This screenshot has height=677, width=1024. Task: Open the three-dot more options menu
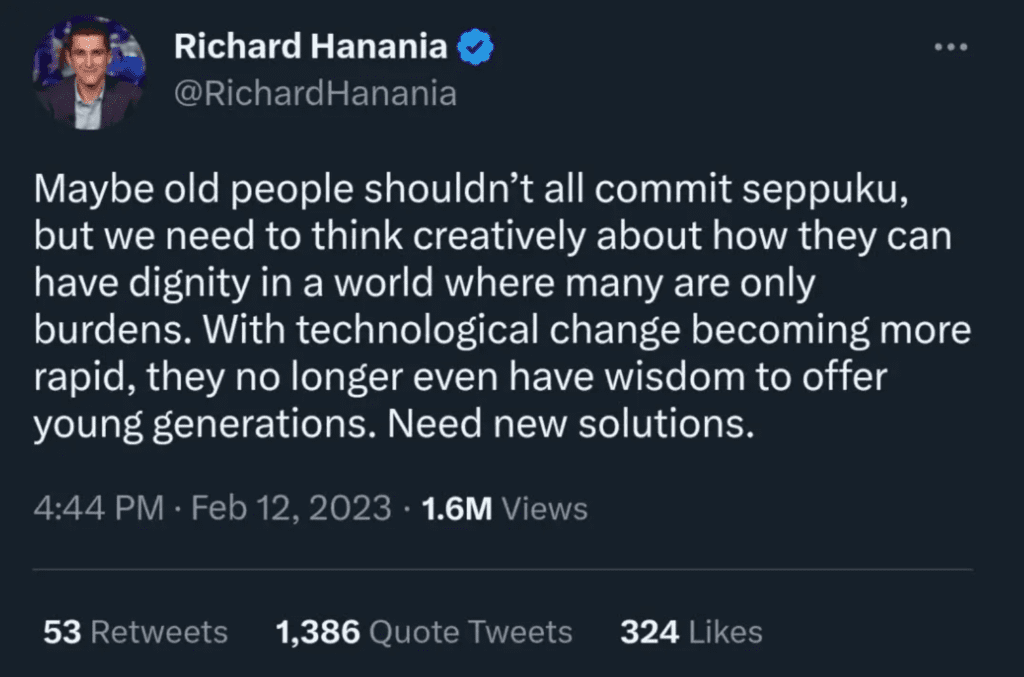point(949,47)
